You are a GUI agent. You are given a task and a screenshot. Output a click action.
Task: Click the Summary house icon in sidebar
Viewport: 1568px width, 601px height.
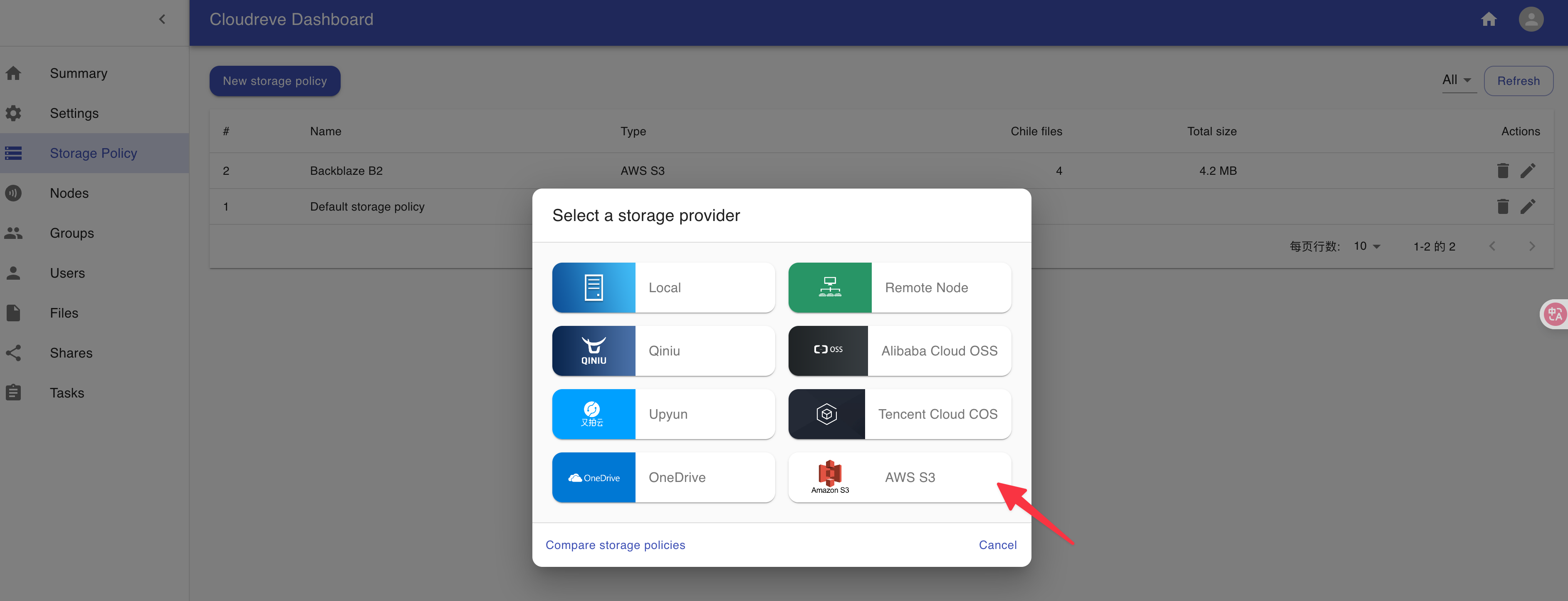(x=13, y=73)
